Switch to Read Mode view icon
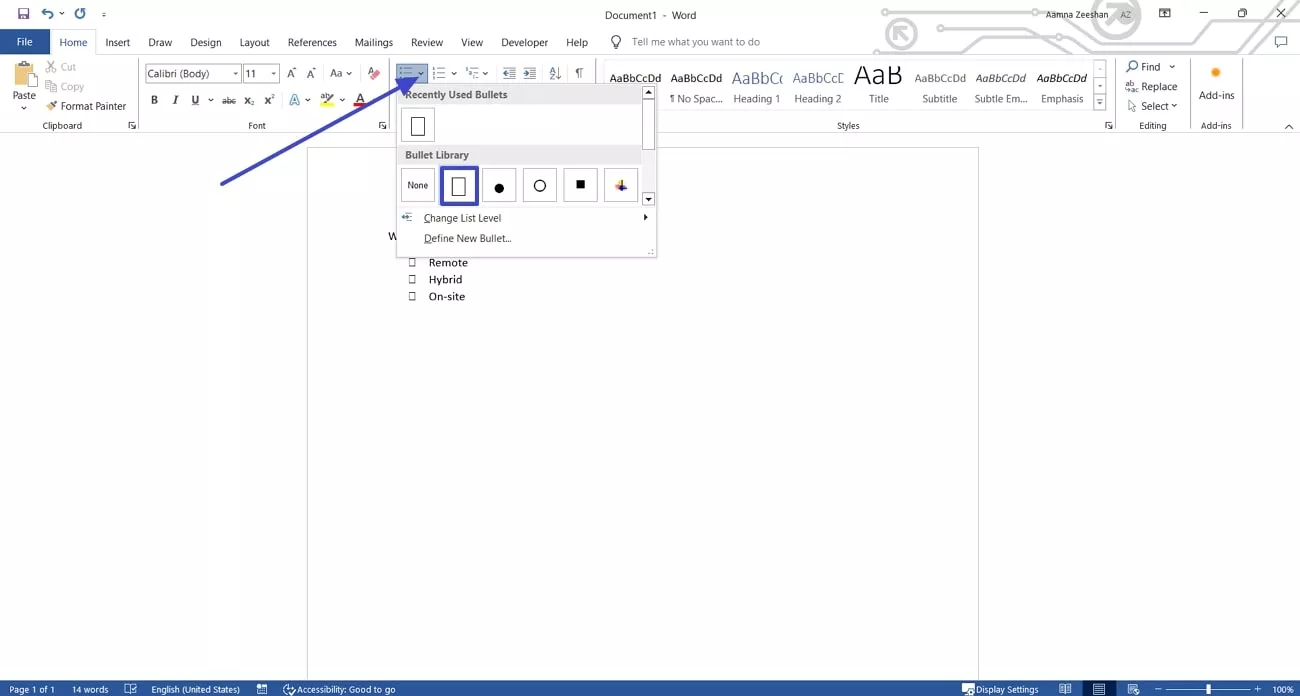Image resolution: width=1300 pixels, height=696 pixels. [1065, 689]
